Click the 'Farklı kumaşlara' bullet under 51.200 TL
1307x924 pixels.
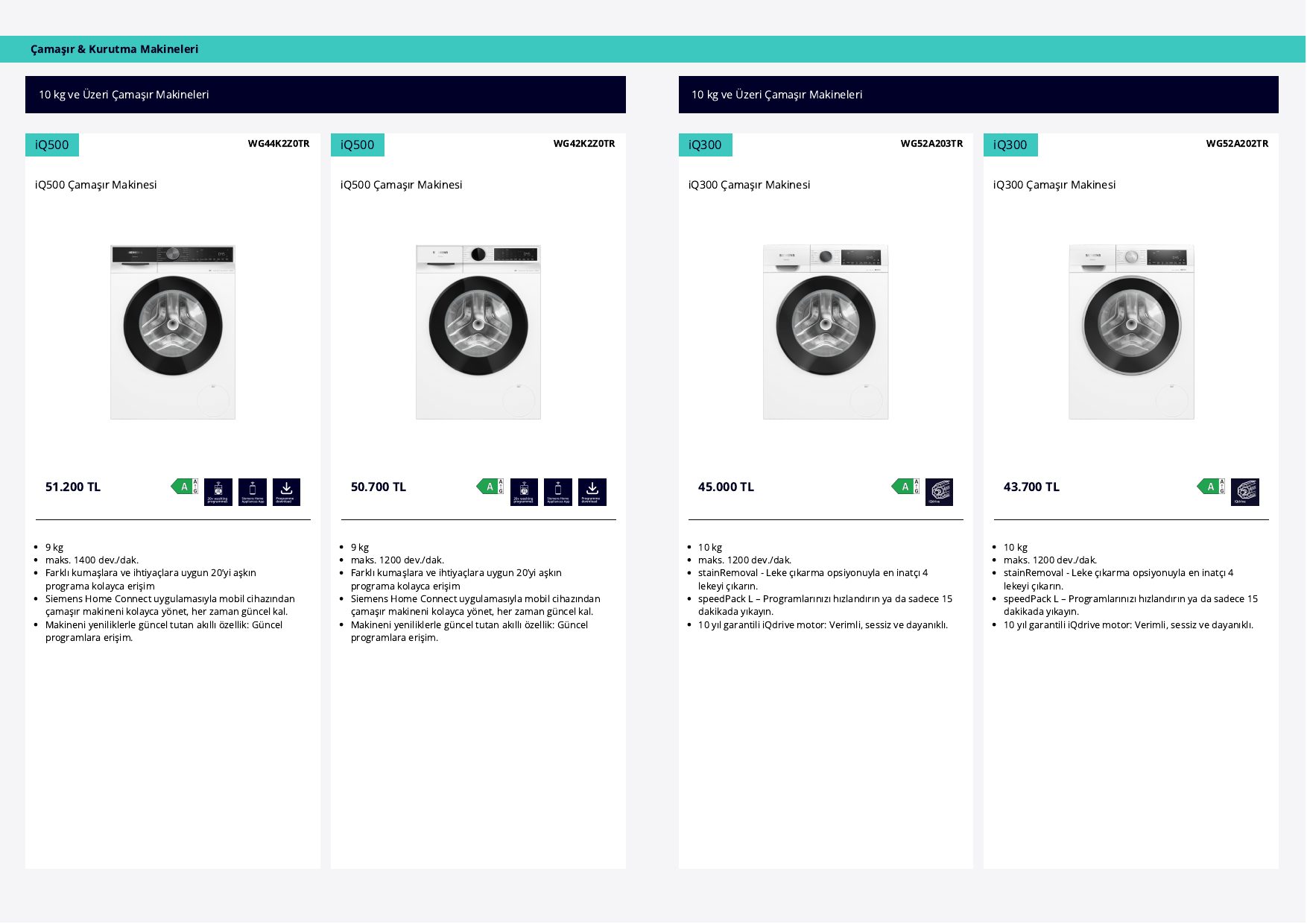pos(151,580)
